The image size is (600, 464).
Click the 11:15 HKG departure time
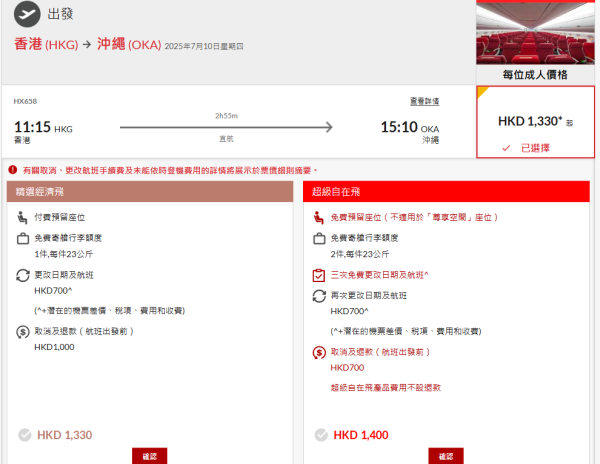[x=43, y=127]
